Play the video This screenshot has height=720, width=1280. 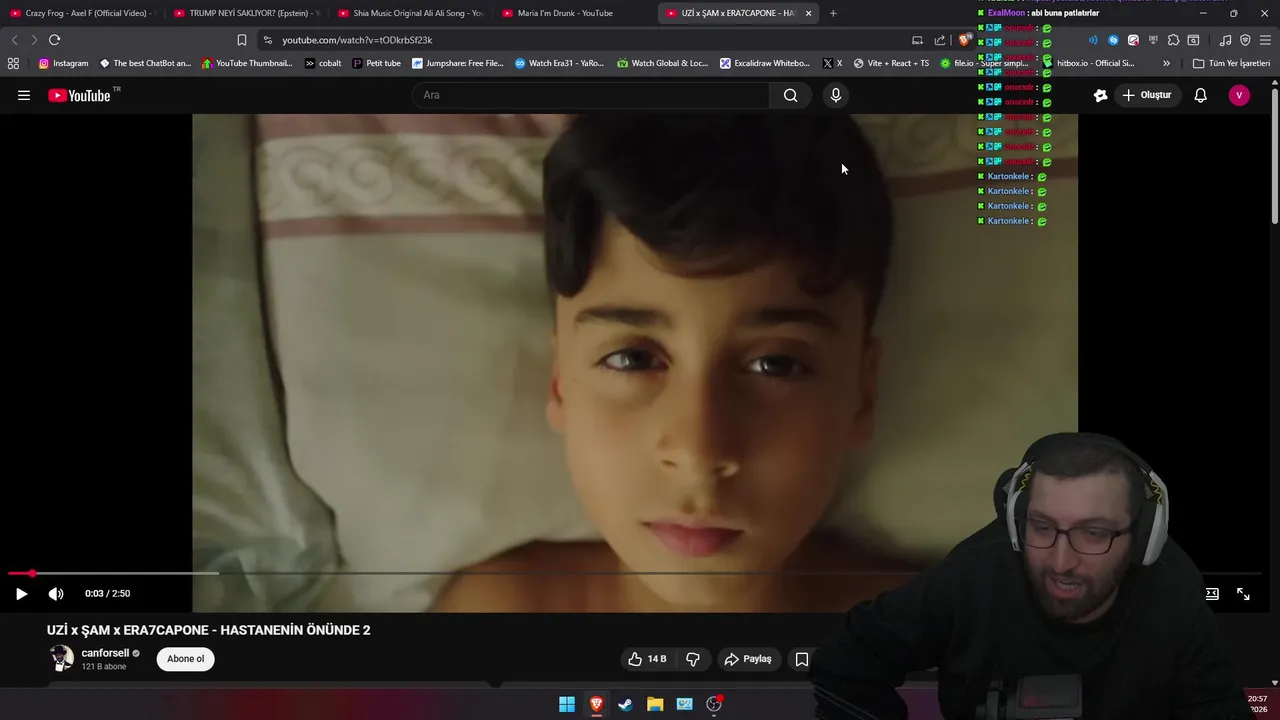pos(21,593)
